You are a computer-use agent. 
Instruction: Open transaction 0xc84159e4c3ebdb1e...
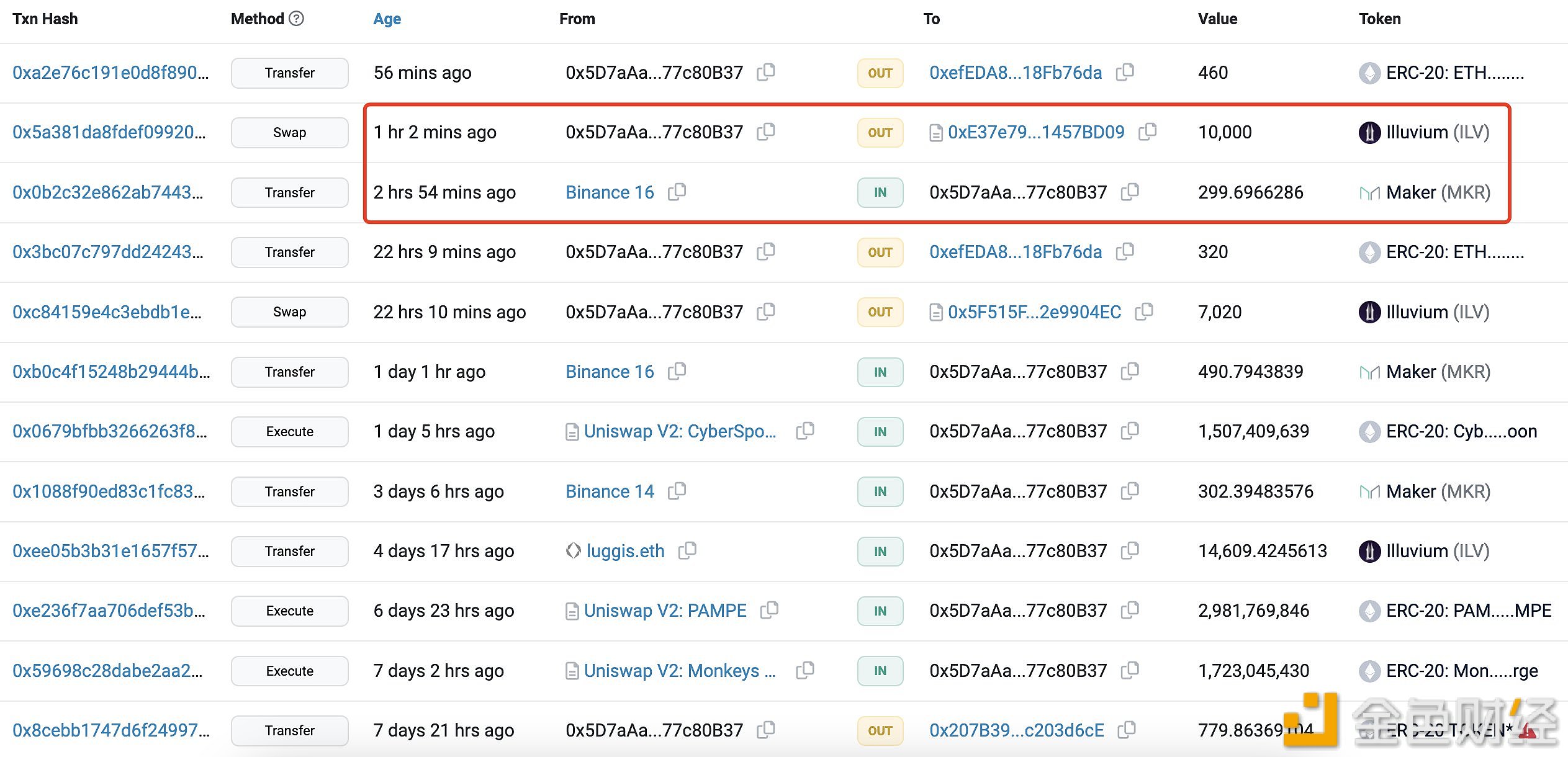click(107, 312)
